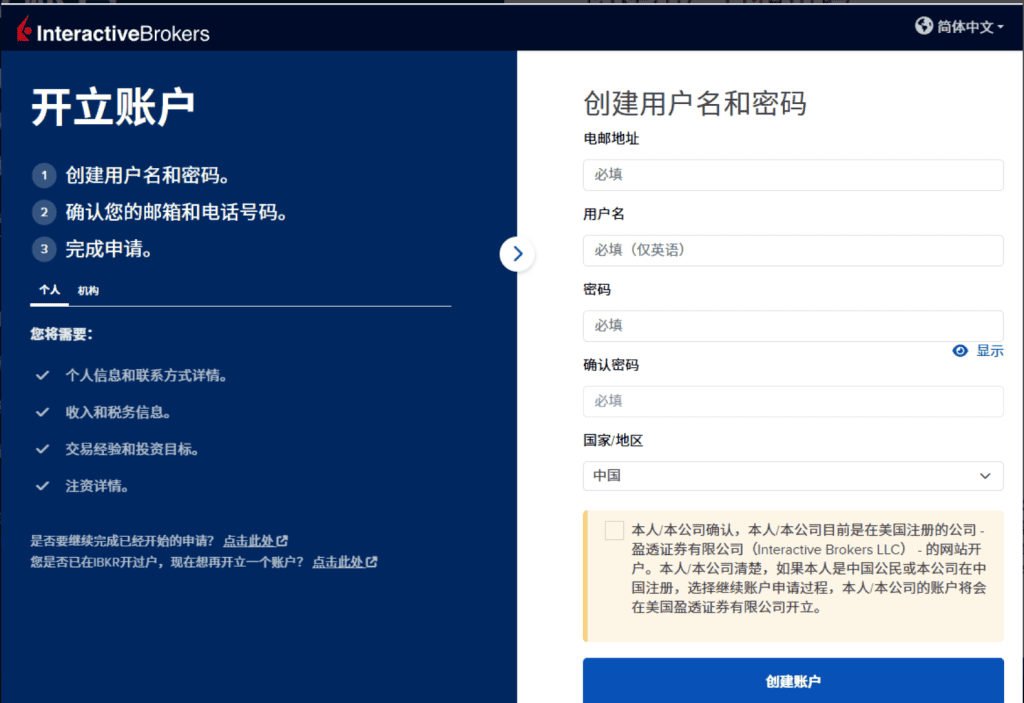Click the 确认密码 input field
This screenshot has height=703, width=1024.
pos(793,401)
